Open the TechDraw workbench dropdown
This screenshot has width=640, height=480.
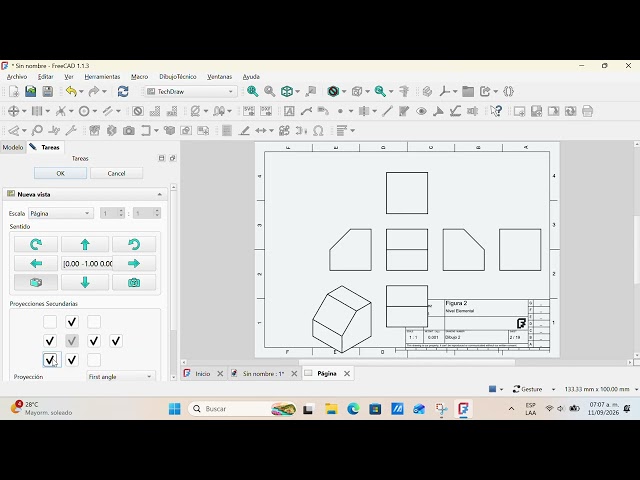191,91
